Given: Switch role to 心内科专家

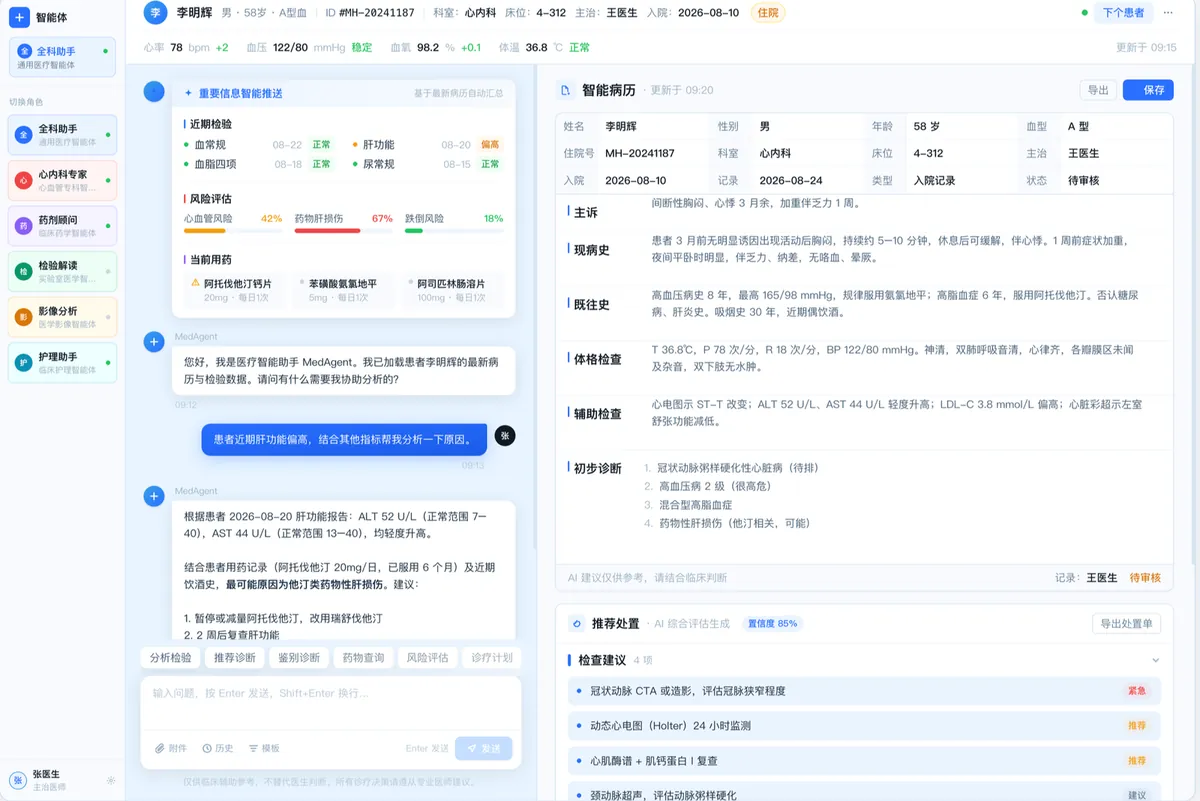Looking at the screenshot, I should [x=62, y=180].
